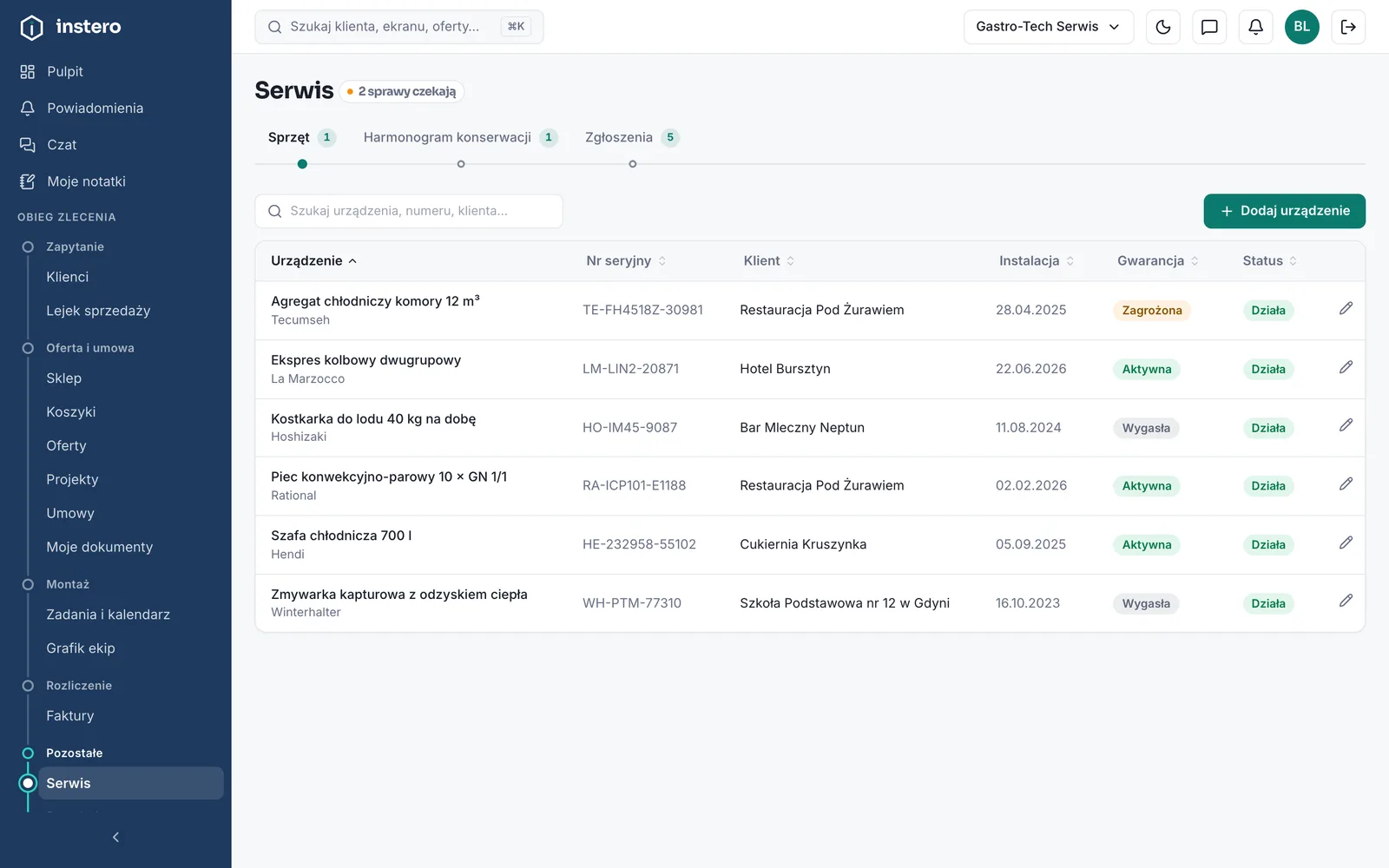Open notifications bell in top bar
The height and width of the screenshot is (868, 1389).
(1255, 27)
